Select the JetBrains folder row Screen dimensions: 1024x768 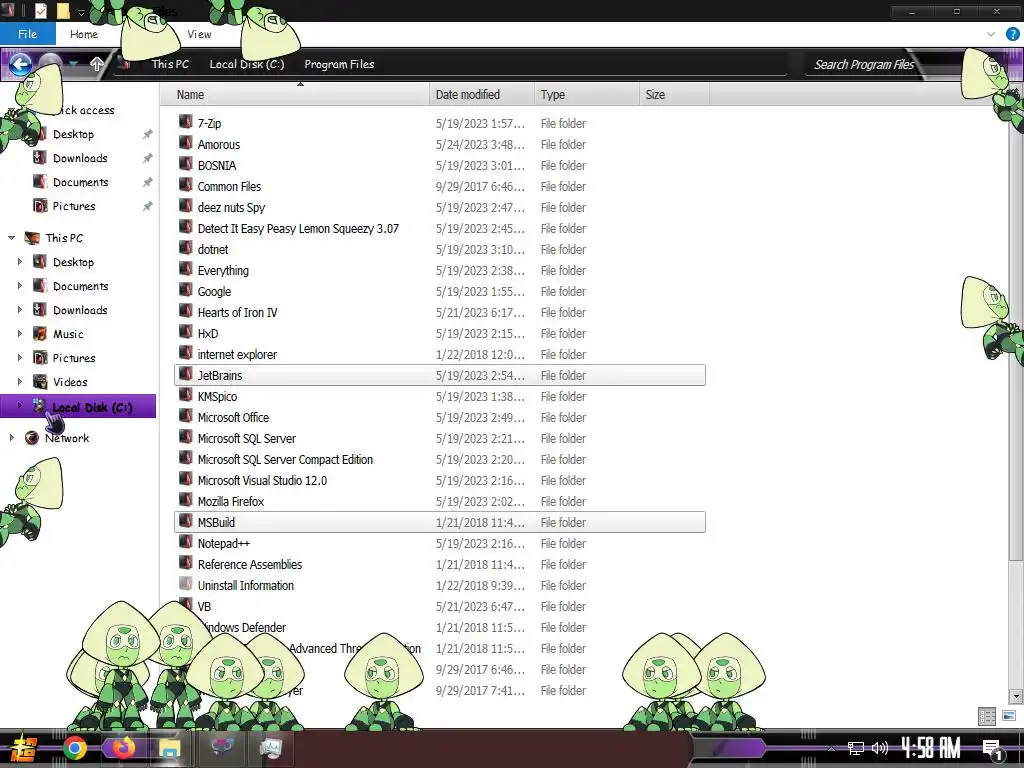[x=440, y=375]
